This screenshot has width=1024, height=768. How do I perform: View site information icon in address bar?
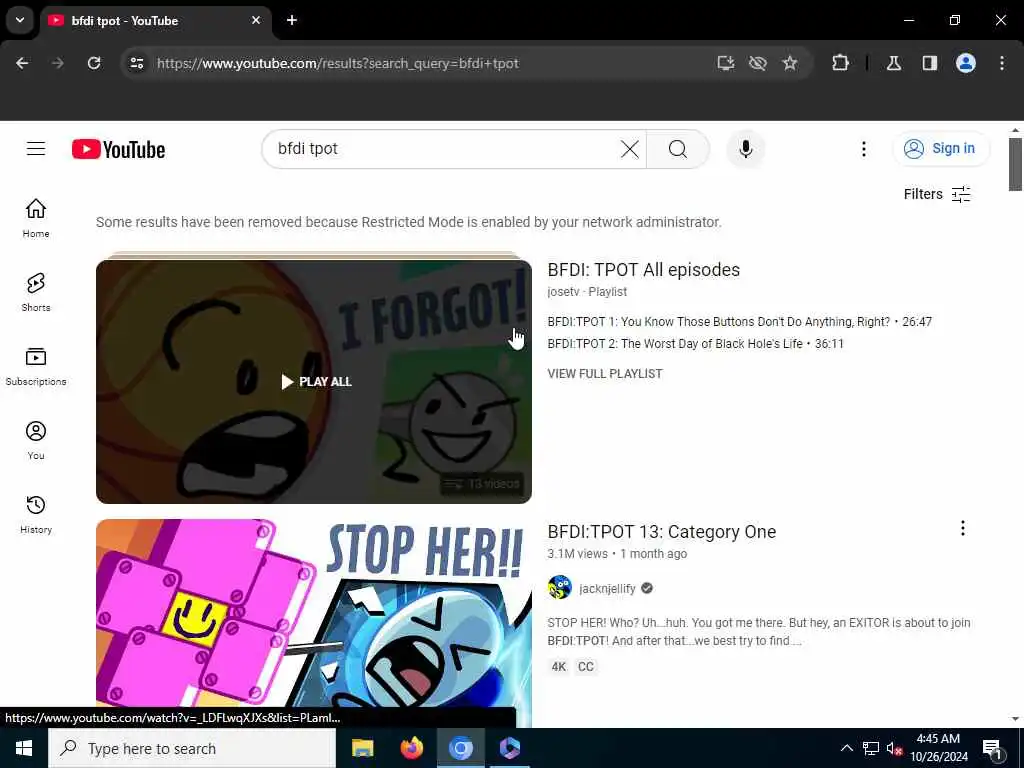click(x=136, y=63)
